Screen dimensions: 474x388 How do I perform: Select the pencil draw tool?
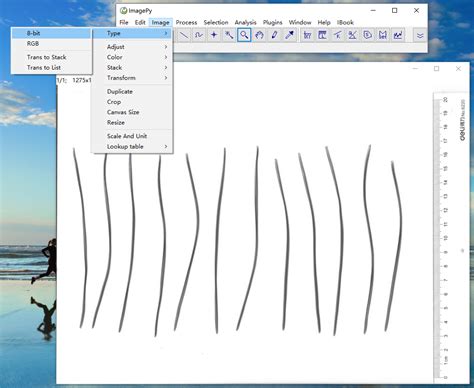pyautogui.click(x=275, y=35)
